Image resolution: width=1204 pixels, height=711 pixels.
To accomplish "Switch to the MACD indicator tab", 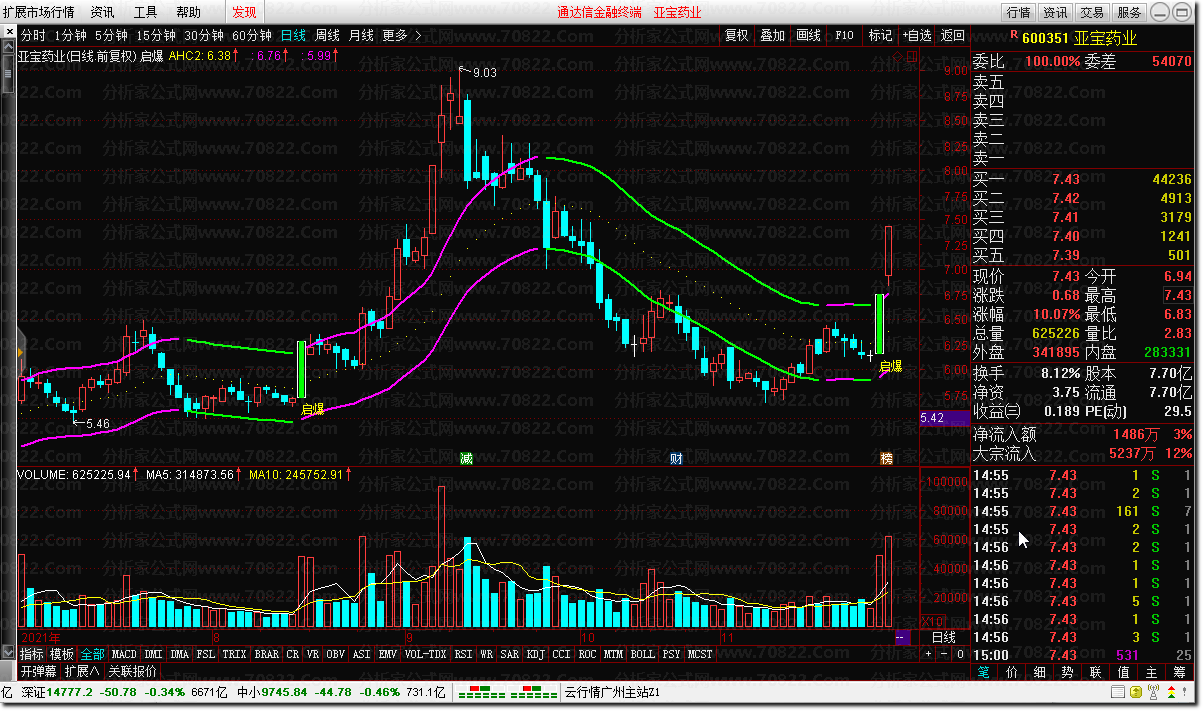I will tap(124, 654).
